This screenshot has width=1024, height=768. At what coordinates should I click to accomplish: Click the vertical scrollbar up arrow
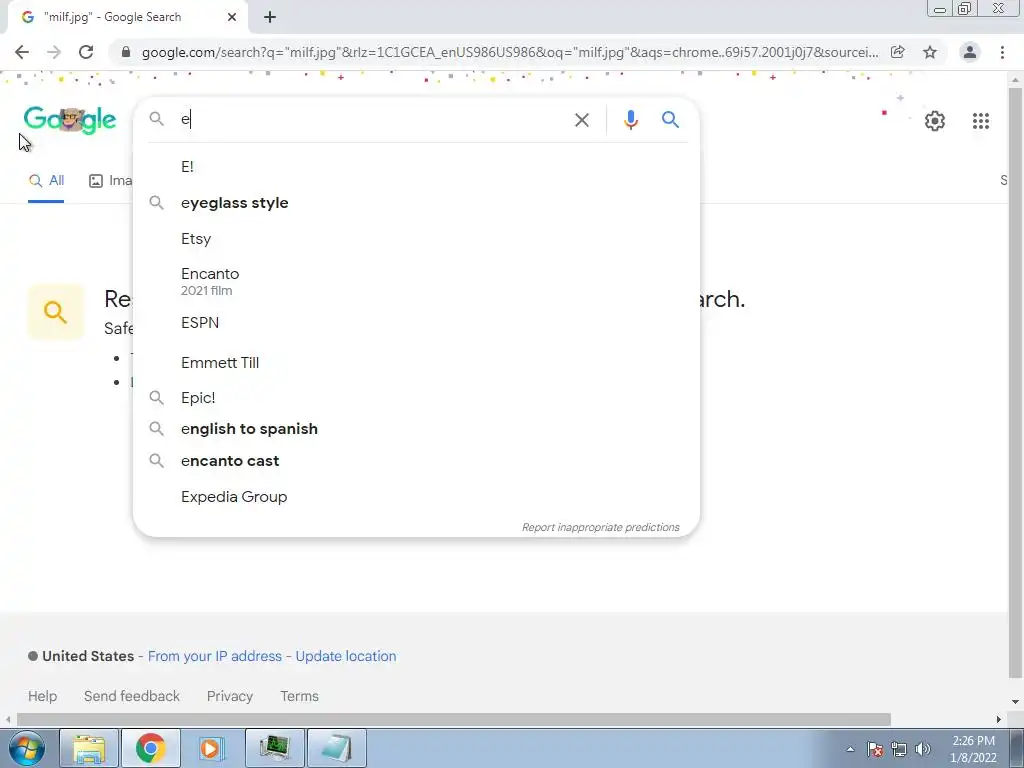click(x=1015, y=80)
